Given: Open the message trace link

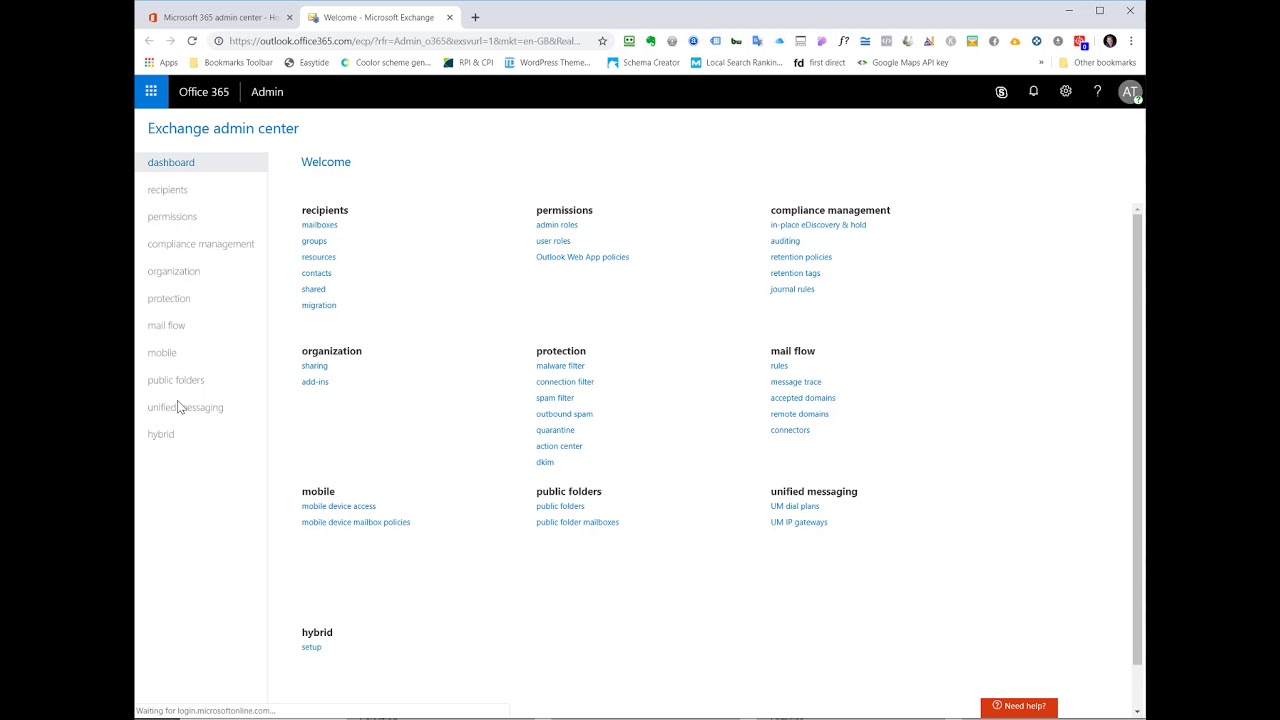Looking at the screenshot, I should click(796, 382).
